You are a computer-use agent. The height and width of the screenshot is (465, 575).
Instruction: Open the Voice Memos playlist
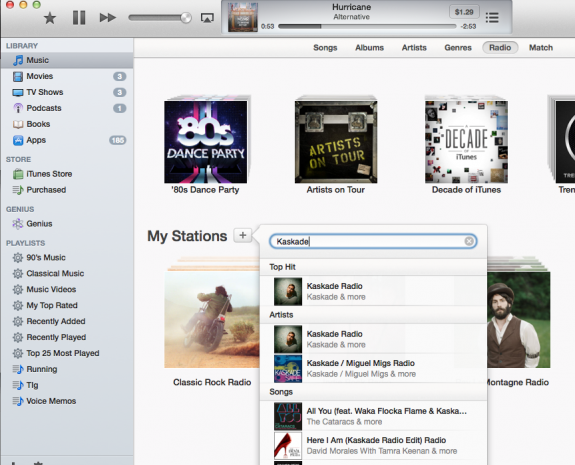(67, 401)
